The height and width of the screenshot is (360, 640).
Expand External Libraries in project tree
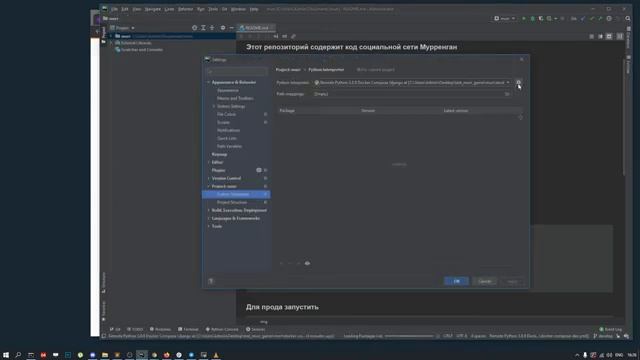pyautogui.click(x=111, y=43)
